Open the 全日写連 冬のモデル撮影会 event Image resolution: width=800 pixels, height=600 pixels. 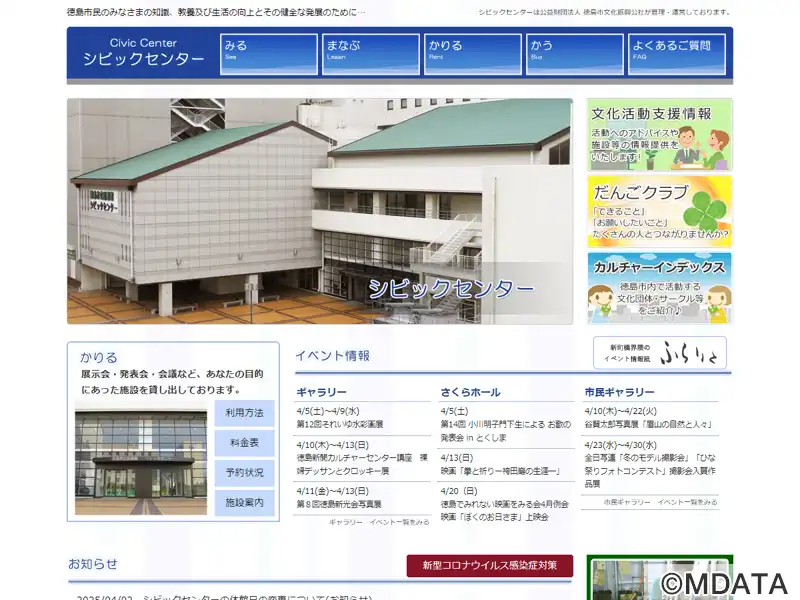click(x=650, y=470)
